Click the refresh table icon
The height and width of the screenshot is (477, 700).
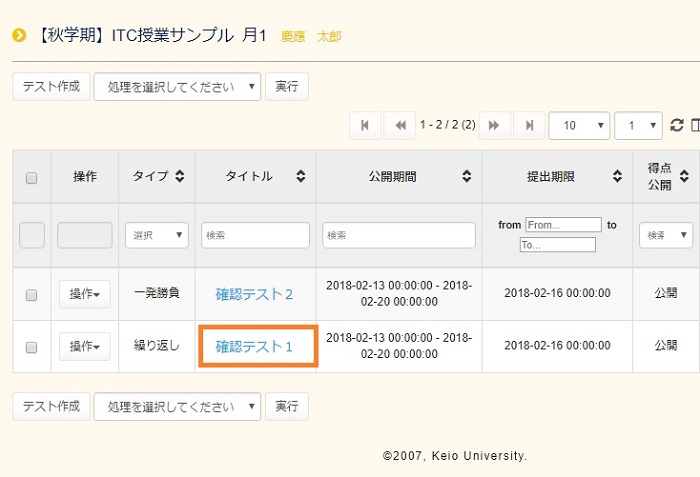pyautogui.click(x=677, y=125)
